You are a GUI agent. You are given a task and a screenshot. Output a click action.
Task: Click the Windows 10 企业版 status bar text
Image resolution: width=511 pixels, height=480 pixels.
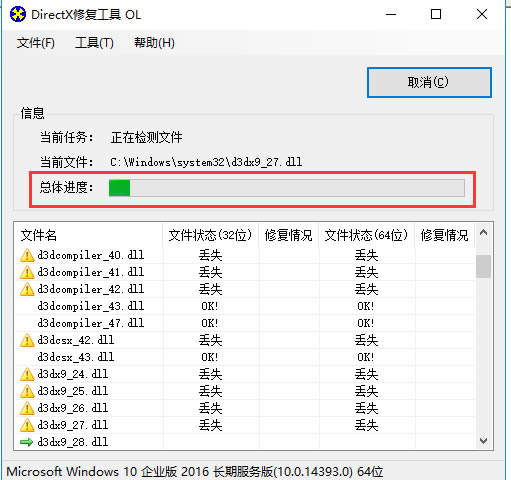195,472
